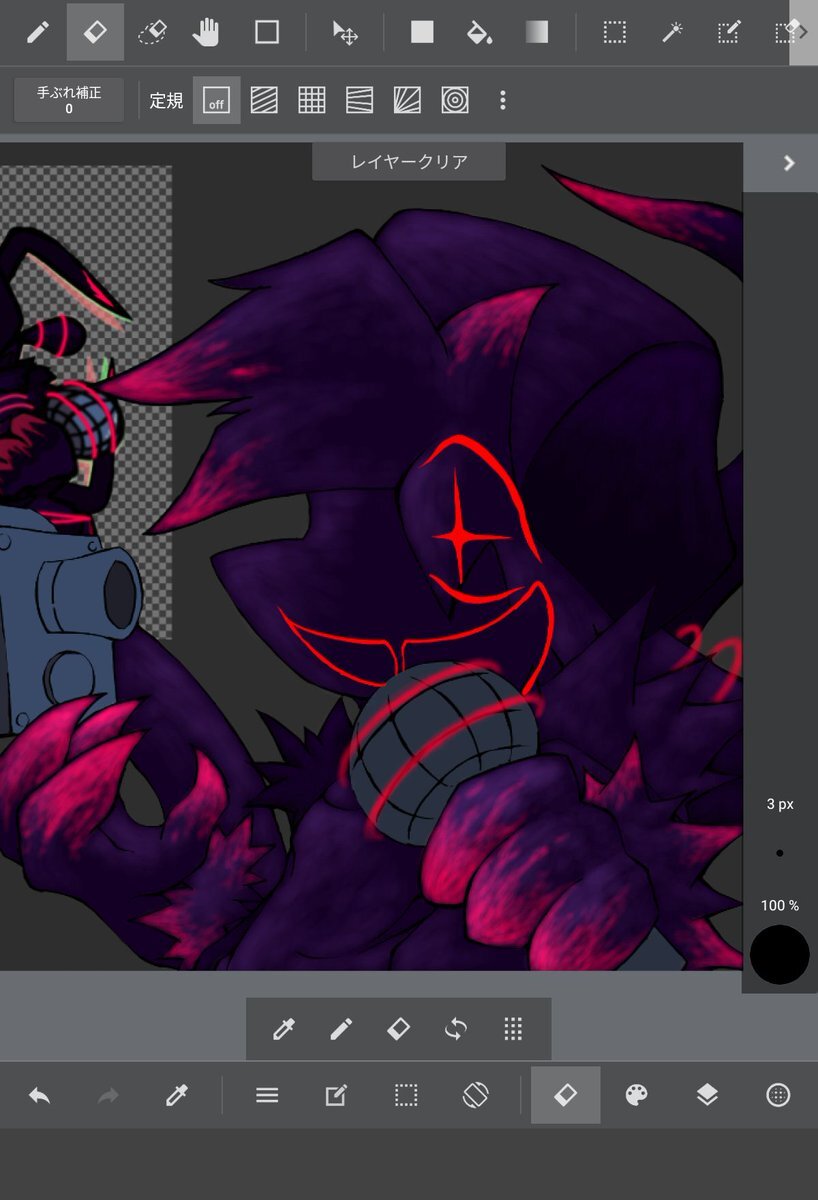Screen dimensions: 818x1200
Task: Activate the Hand pan tool
Action: coord(207,32)
